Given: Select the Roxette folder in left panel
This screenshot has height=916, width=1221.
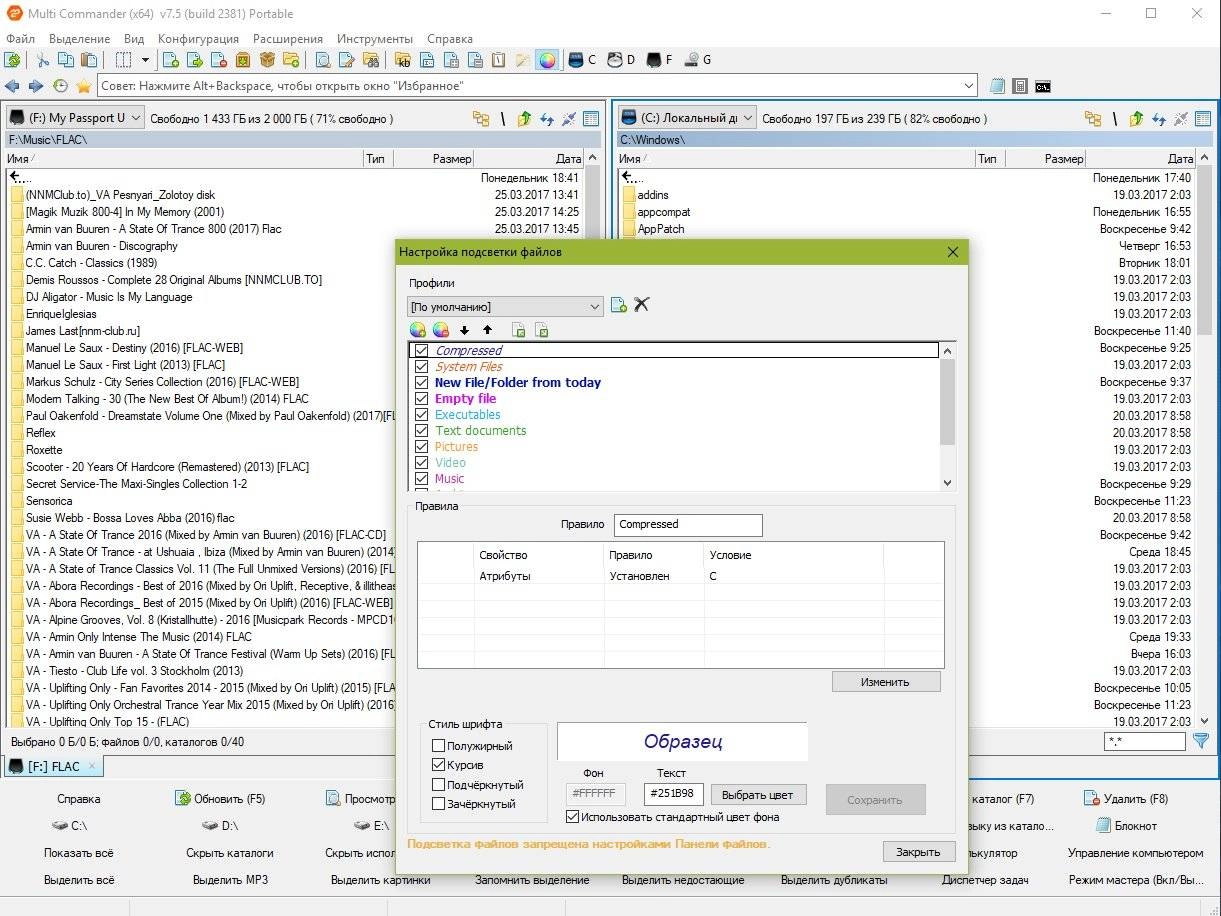Looking at the screenshot, I should [44, 450].
